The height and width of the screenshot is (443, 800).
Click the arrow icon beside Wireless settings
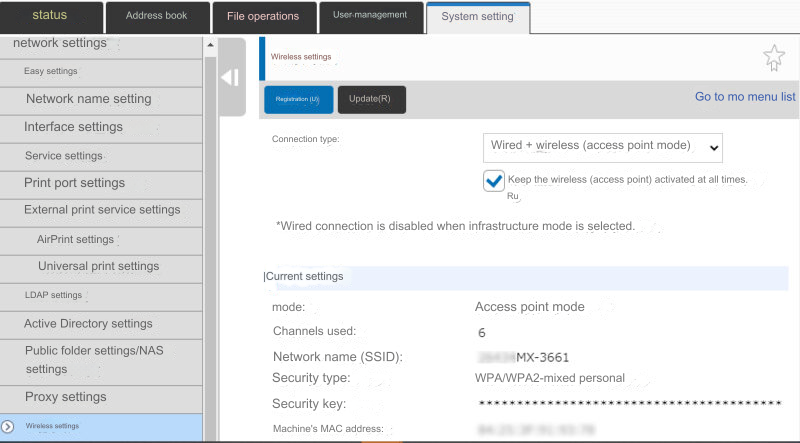click(8, 426)
